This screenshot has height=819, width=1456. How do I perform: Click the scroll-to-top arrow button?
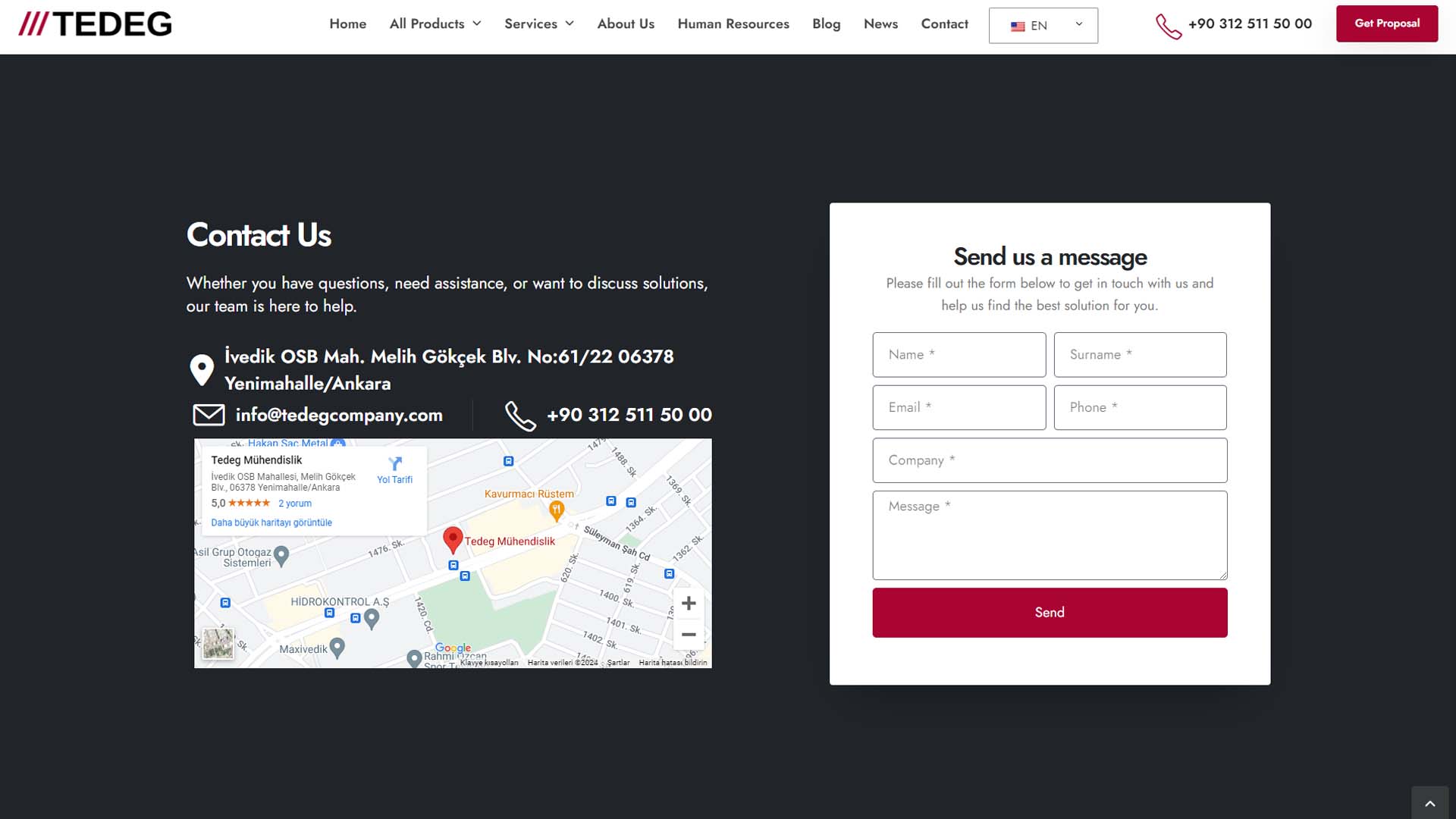pyautogui.click(x=1430, y=804)
